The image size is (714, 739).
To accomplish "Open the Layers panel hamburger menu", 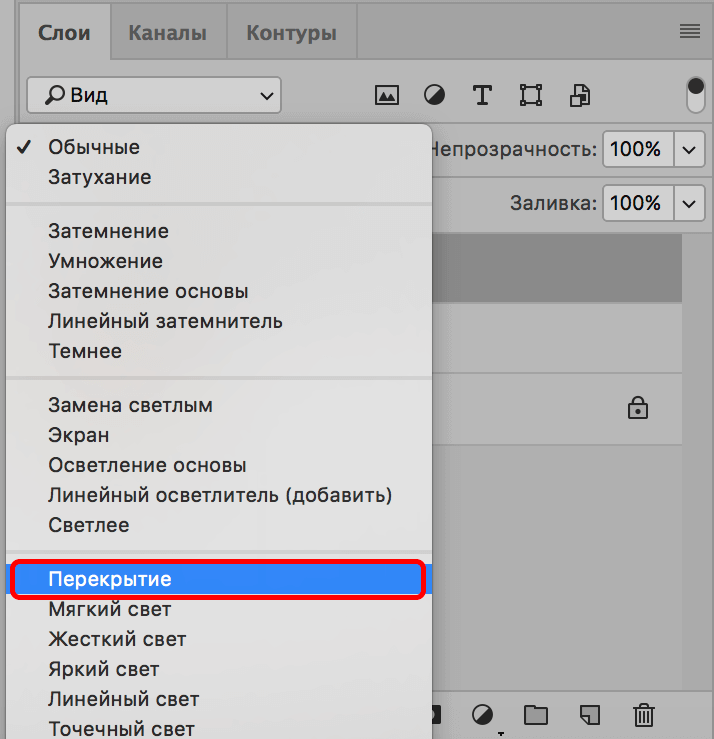I will click(x=690, y=31).
